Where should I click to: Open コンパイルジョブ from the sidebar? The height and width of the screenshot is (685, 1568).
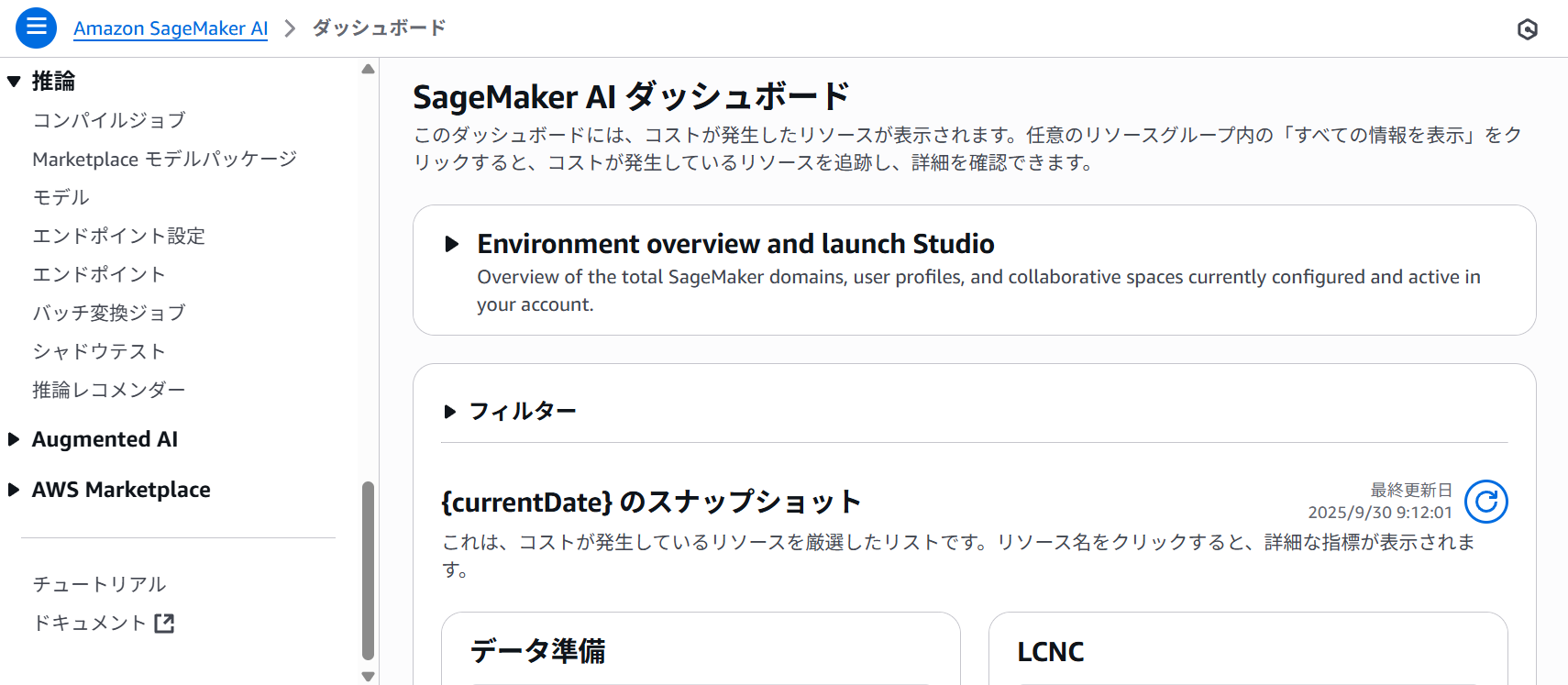[x=108, y=119]
